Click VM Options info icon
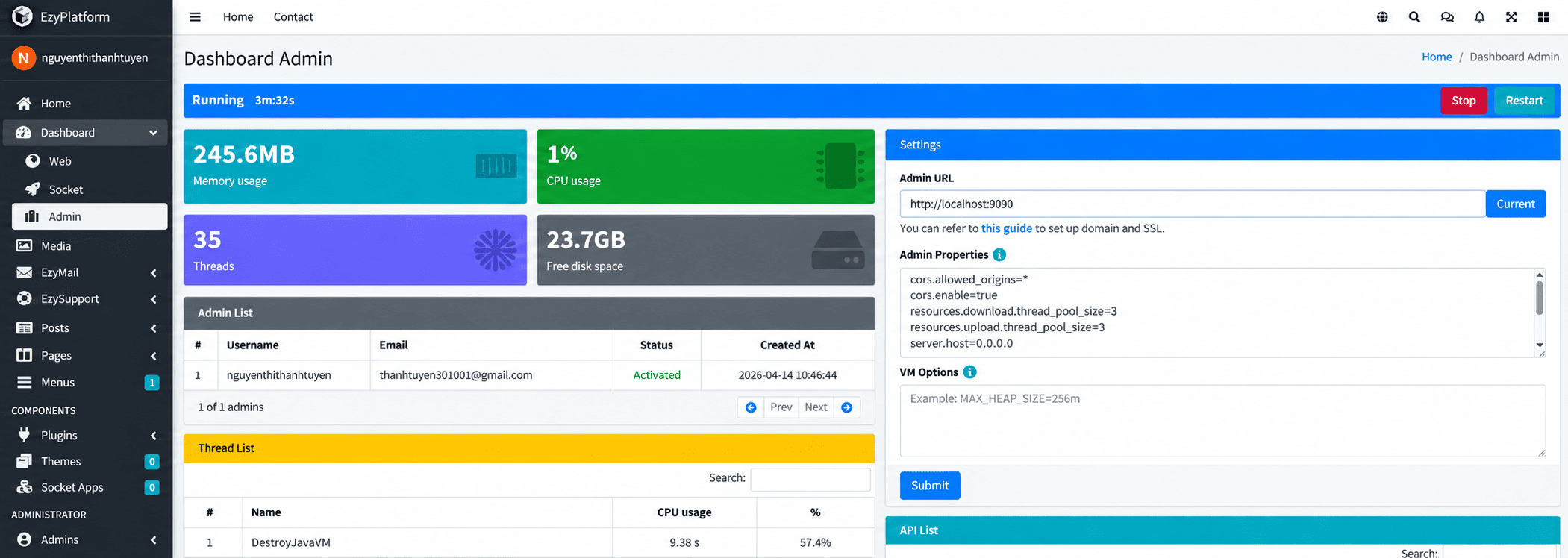 [x=969, y=372]
